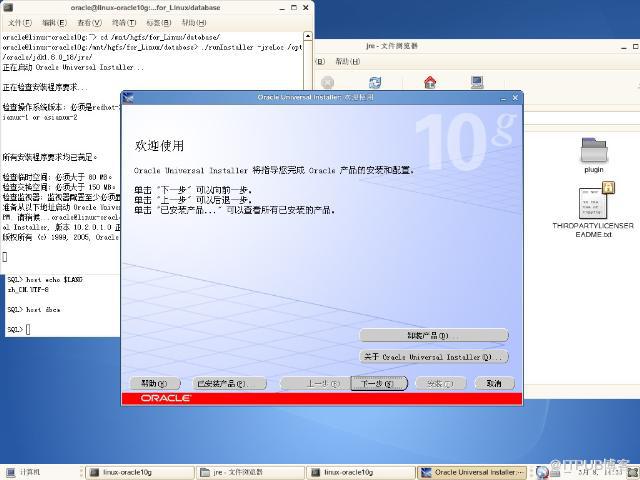The image size is (640, 480).
Task: Switch to Oracle Universal Installer taskbar entry
Action: (x=472, y=472)
